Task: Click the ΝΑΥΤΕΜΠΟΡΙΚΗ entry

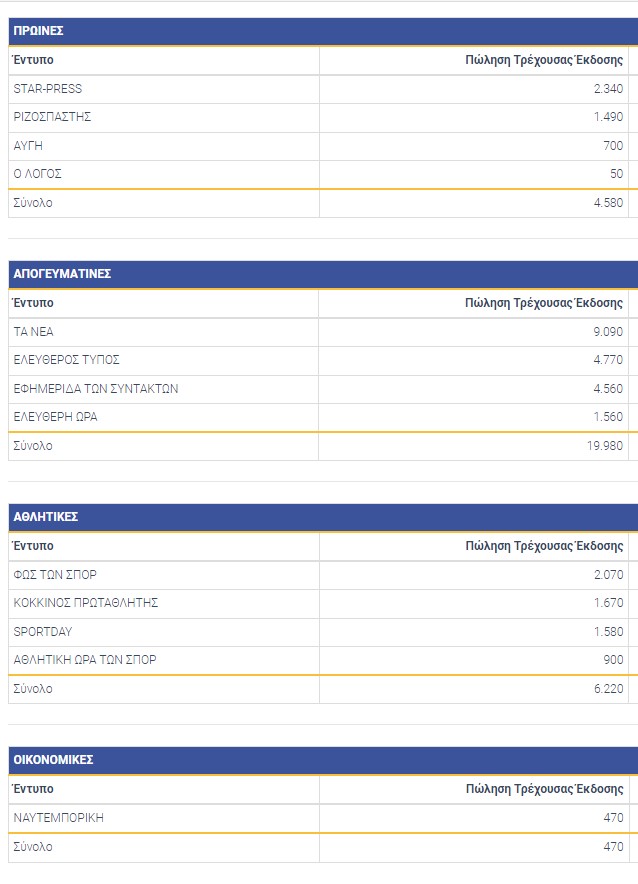Action: tap(59, 818)
